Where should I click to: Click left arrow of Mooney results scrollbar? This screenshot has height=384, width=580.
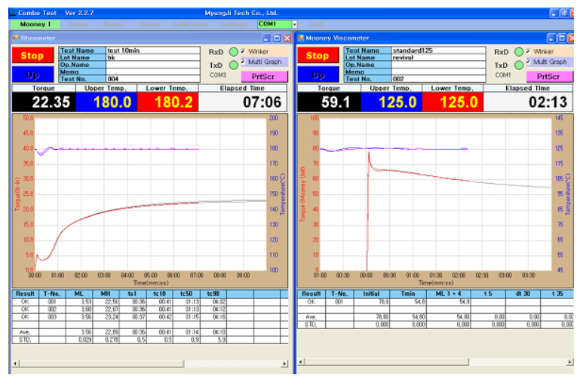click(301, 362)
